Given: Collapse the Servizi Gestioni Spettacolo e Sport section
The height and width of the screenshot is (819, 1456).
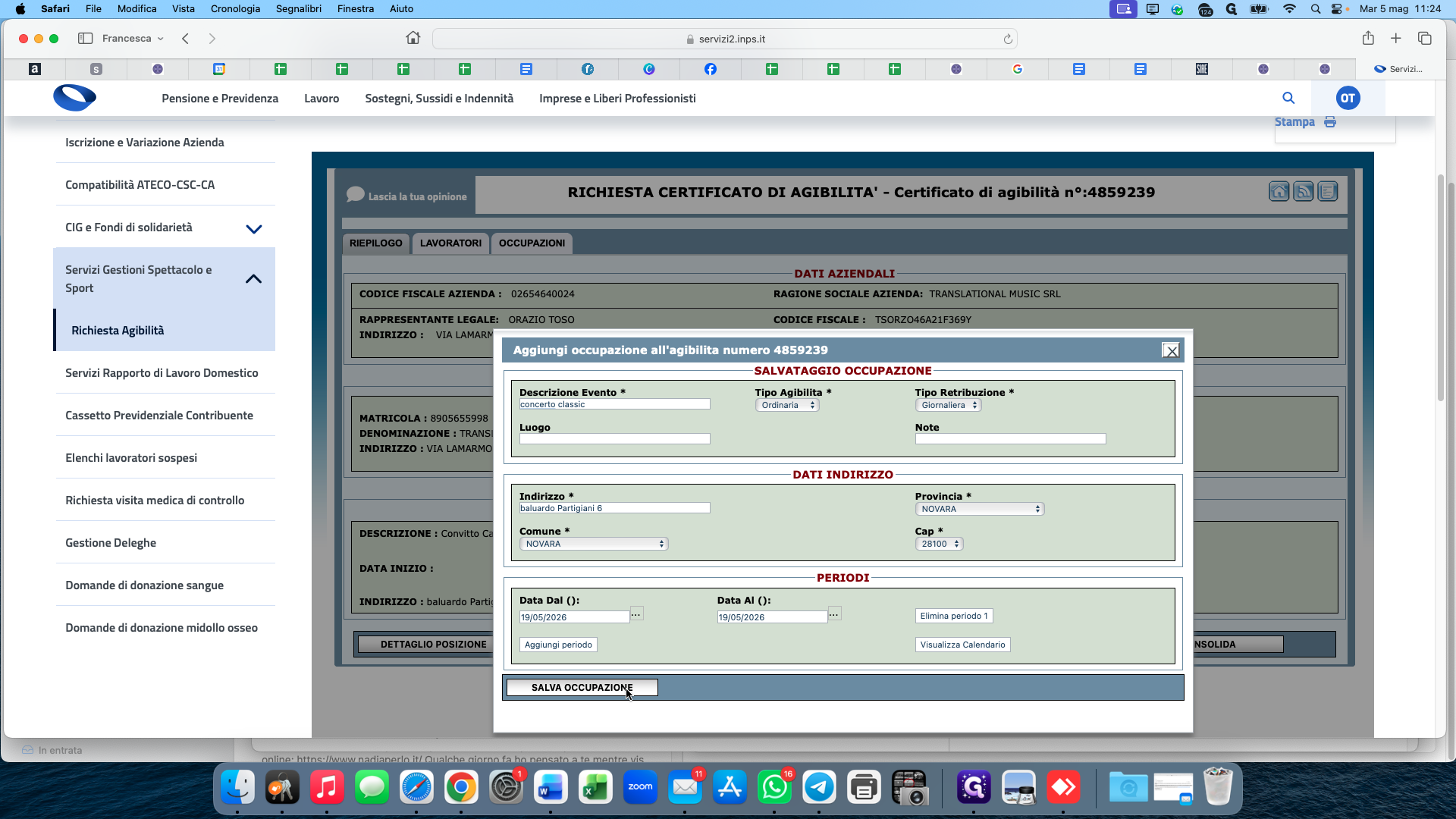Looking at the screenshot, I should [253, 279].
